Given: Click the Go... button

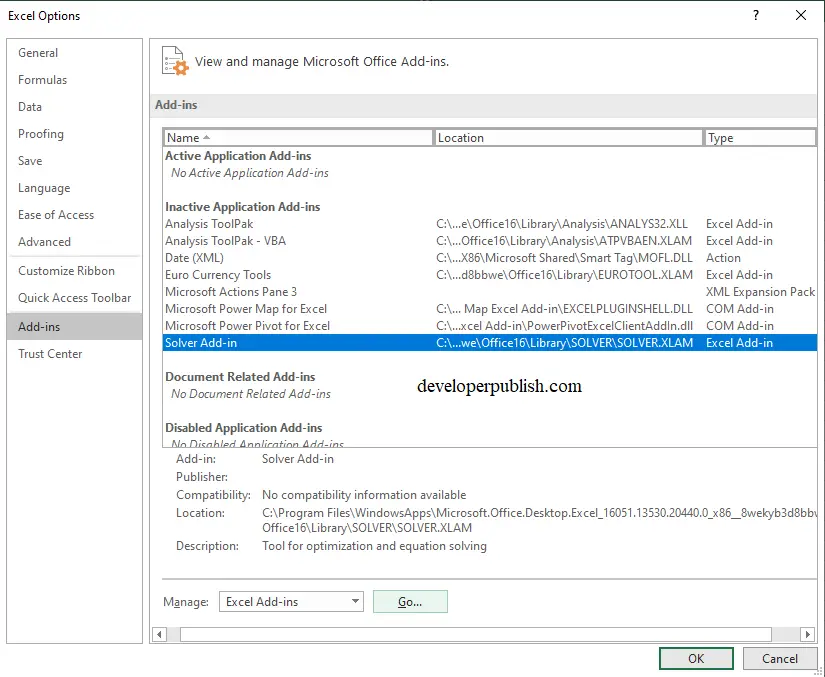Looking at the screenshot, I should (410, 602).
